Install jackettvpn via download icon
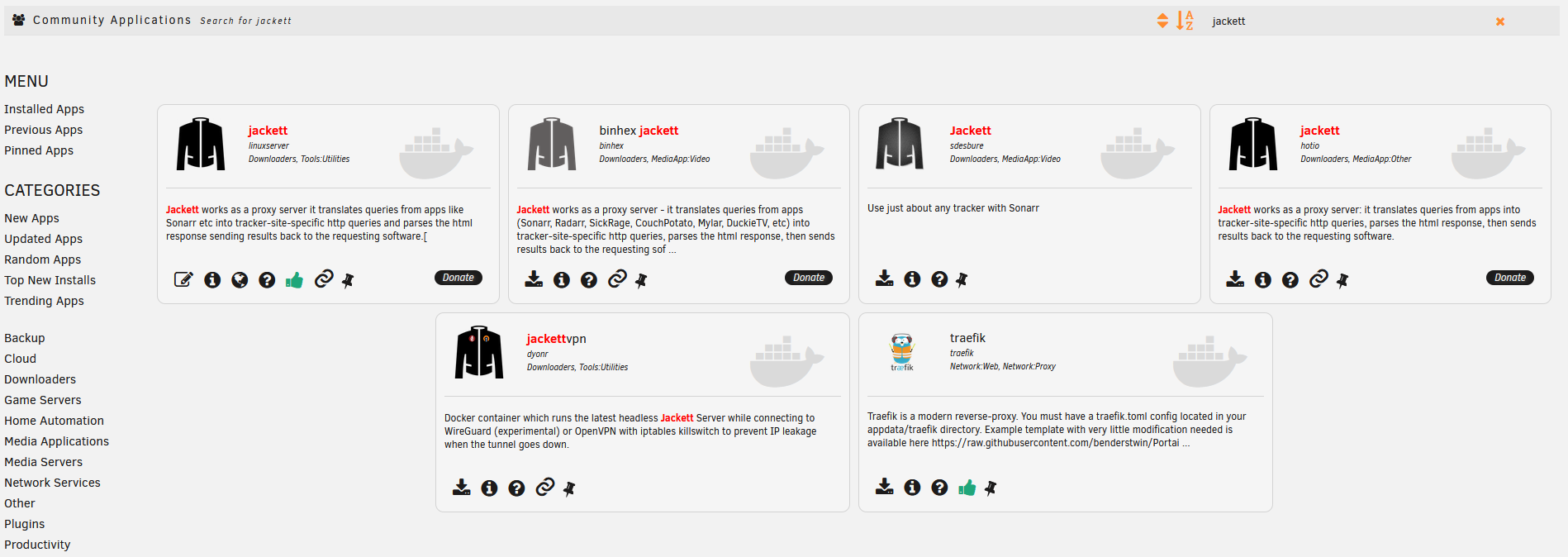 [462, 487]
